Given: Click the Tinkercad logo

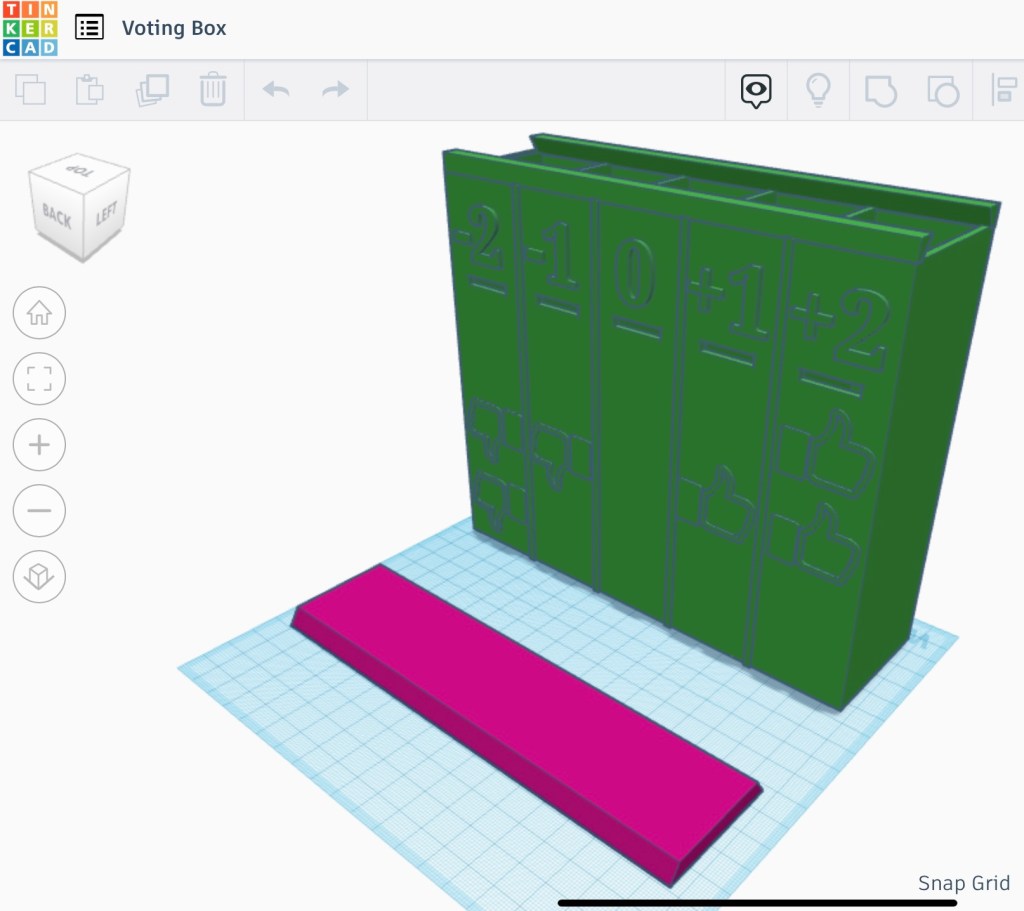Looking at the screenshot, I should [x=30, y=28].
